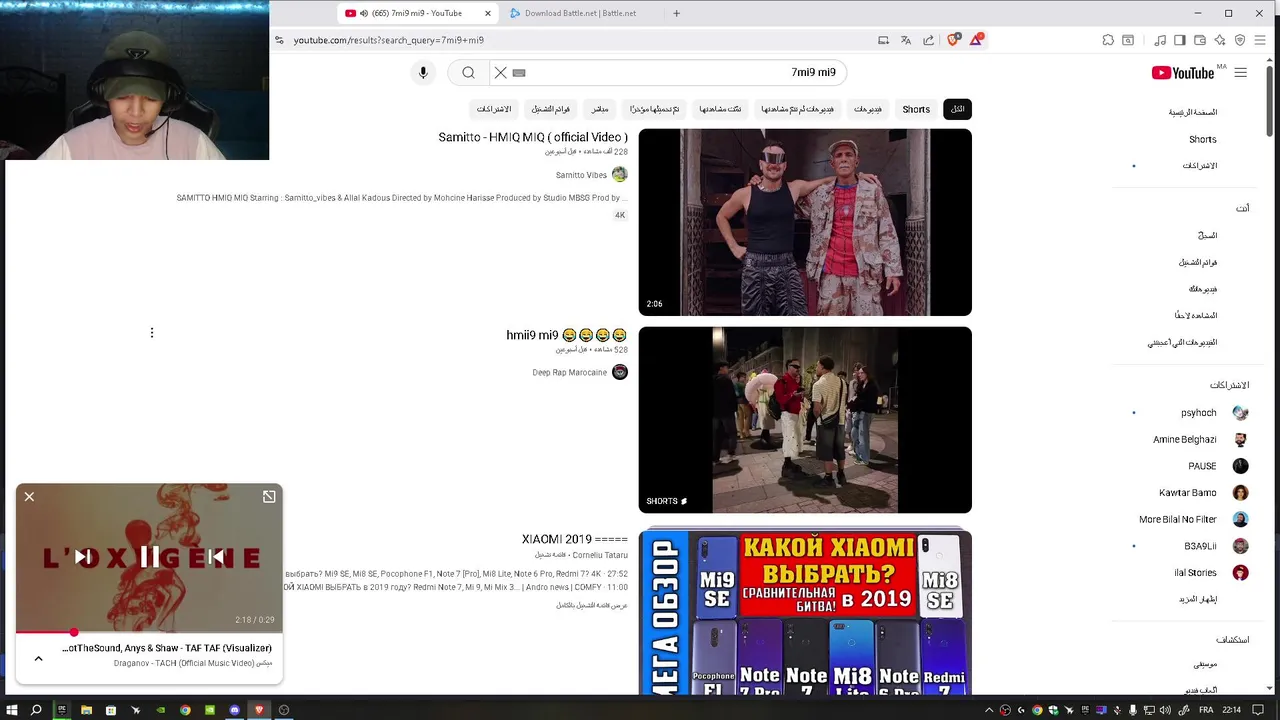The height and width of the screenshot is (720, 1280).
Task: Open the hmii9 mi9 Shorts thumbnail
Action: point(805,420)
